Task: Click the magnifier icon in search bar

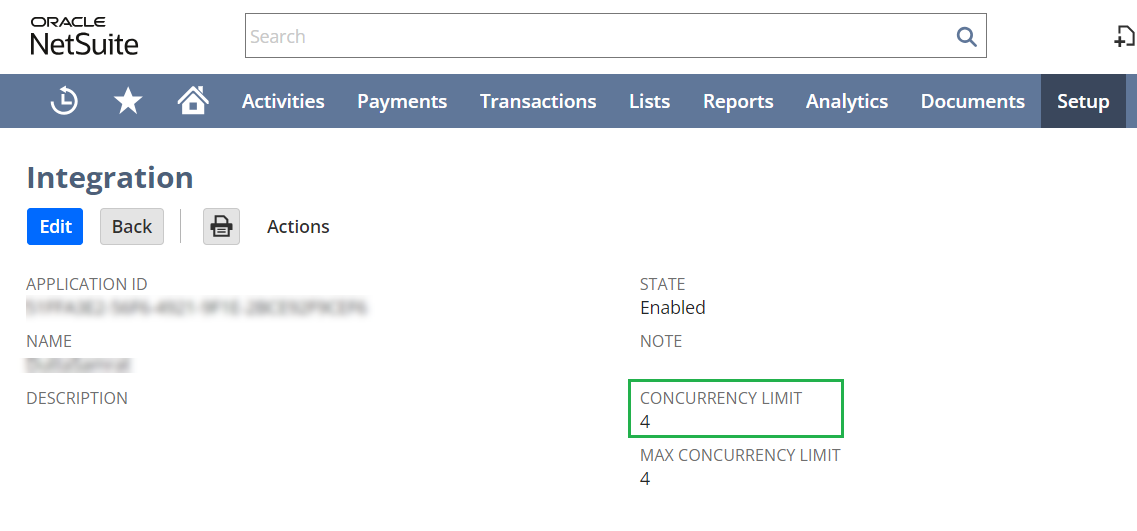Action: [x=965, y=37]
